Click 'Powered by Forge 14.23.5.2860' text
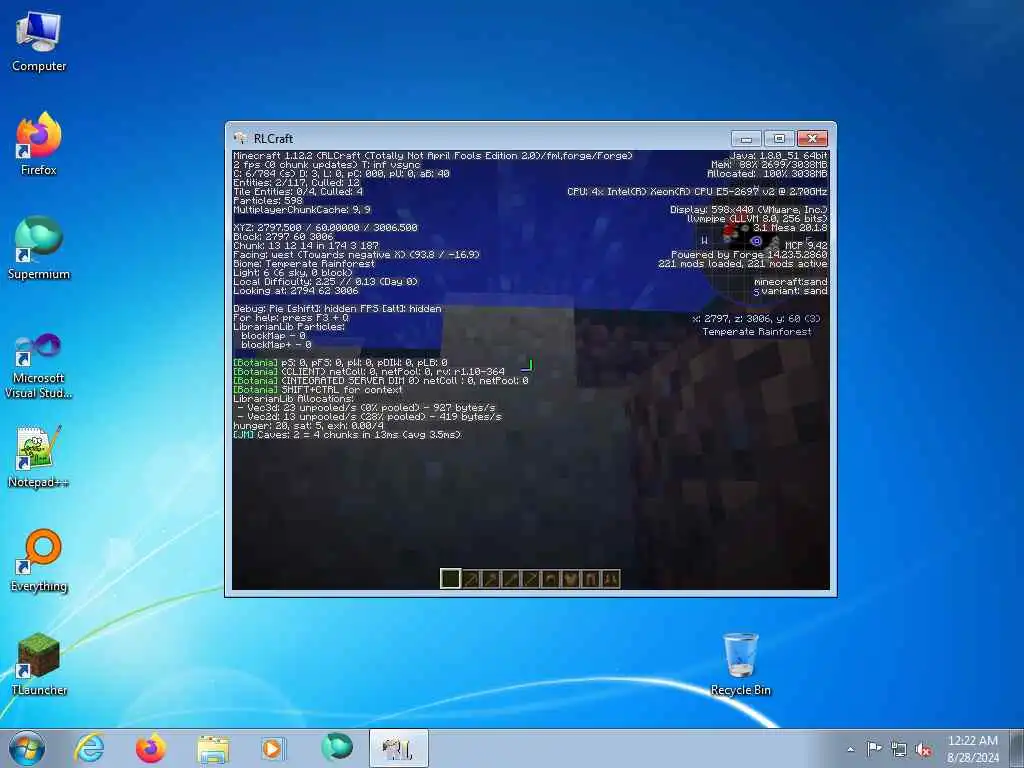Viewport: 1024px width, 768px height. [x=749, y=255]
